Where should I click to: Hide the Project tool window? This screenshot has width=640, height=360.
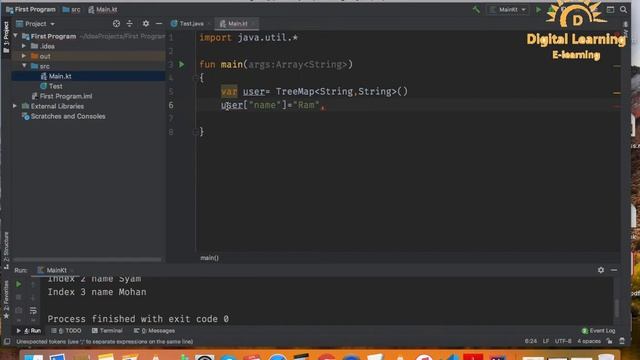pyautogui.click(x=159, y=24)
